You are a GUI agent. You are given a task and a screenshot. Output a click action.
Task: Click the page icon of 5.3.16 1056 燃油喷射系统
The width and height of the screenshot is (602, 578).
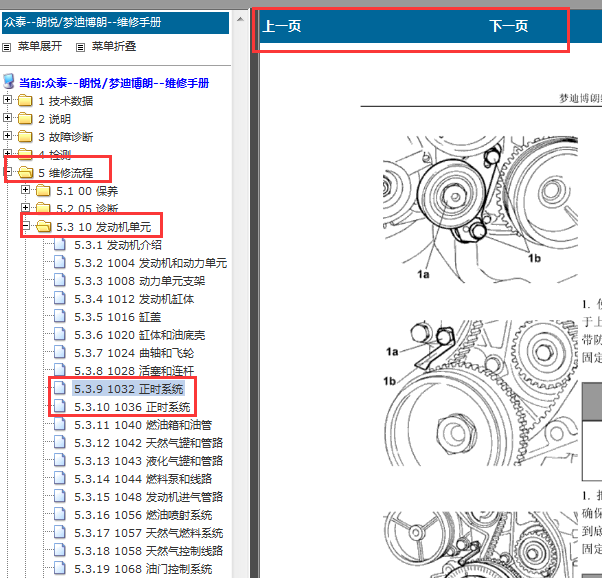coord(60,514)
